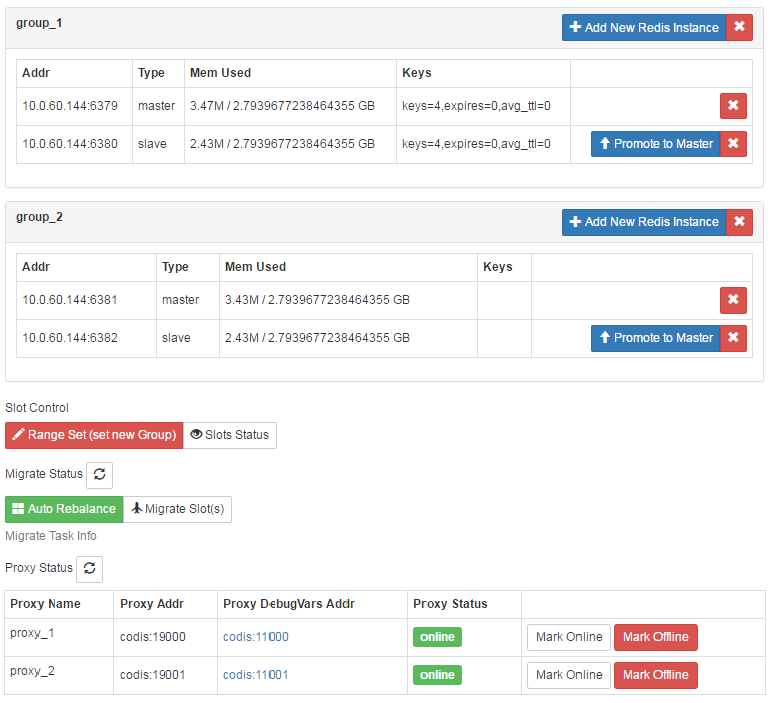Promote 10.0.60.144:6382 to master
The height and width of the screenshot is (703, 777).
point(656,338)
